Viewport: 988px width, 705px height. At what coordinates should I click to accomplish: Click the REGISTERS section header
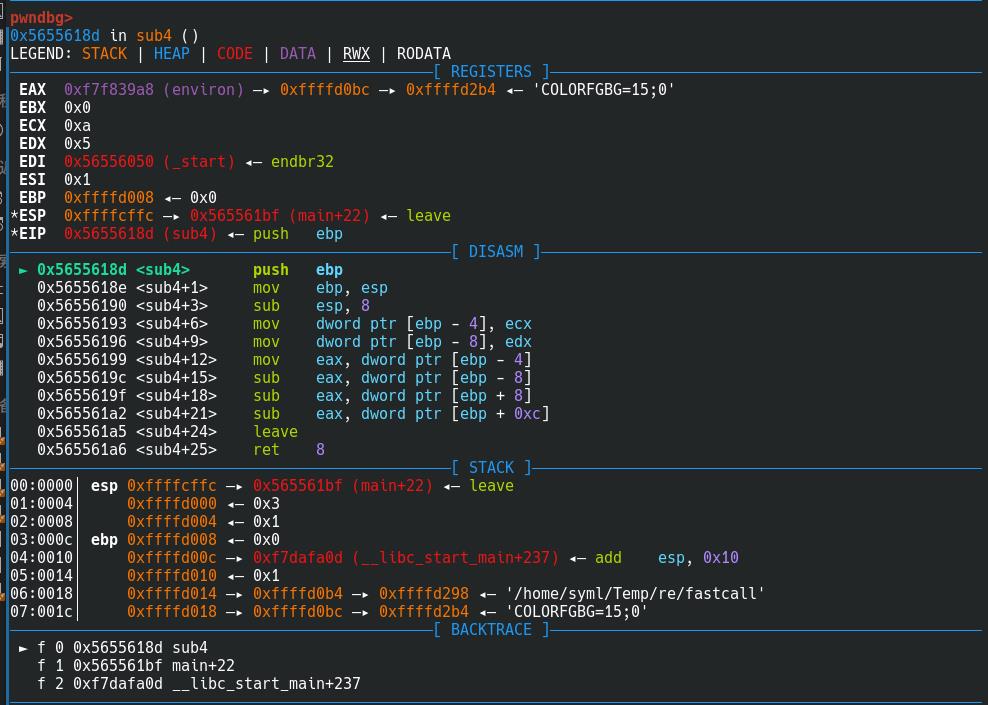click(x=491, y=72)
